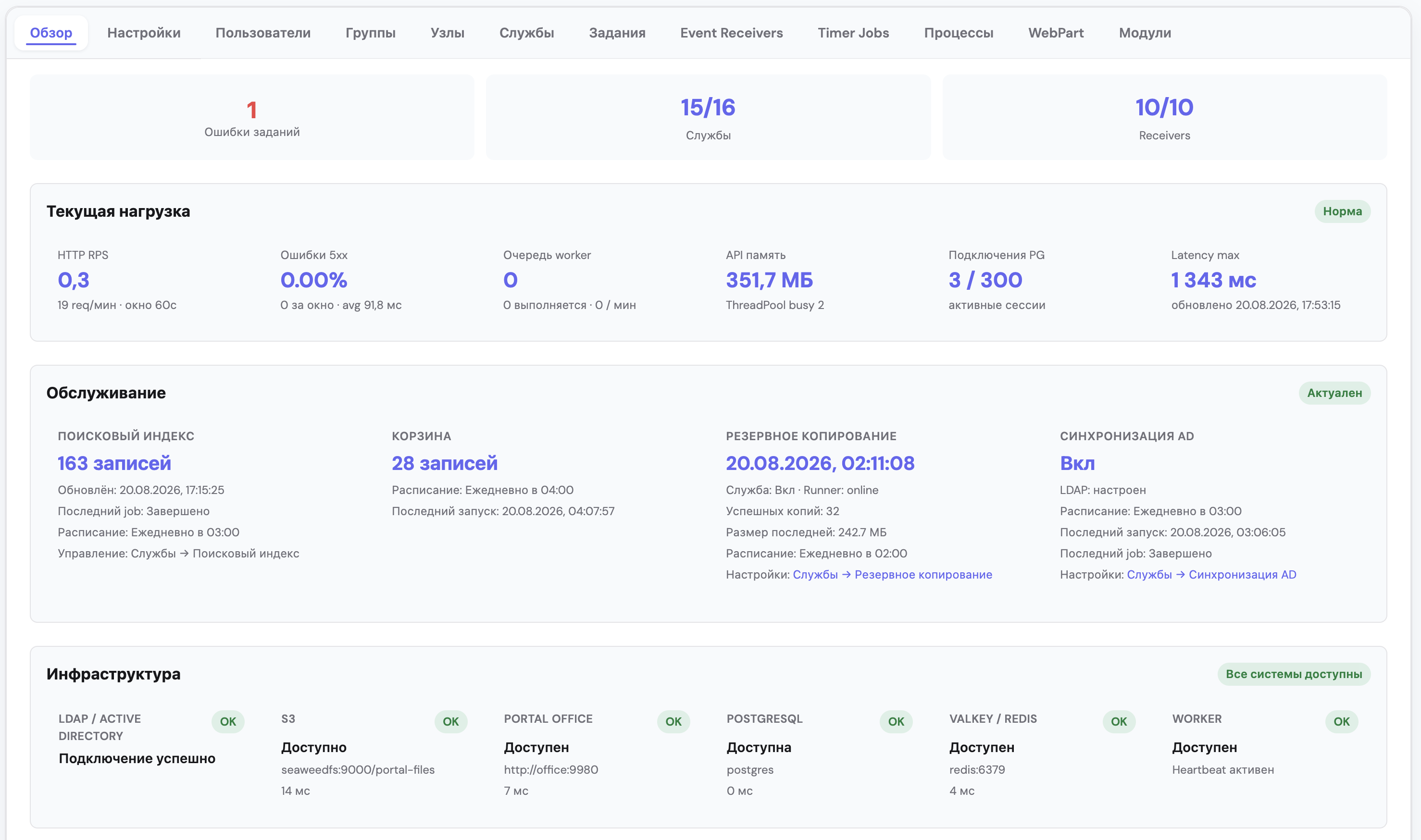Click the text обновлено 20.08.2026, 17:53:15
Viewport: 1421px width, 840px height.
[x=1256, y=305]
